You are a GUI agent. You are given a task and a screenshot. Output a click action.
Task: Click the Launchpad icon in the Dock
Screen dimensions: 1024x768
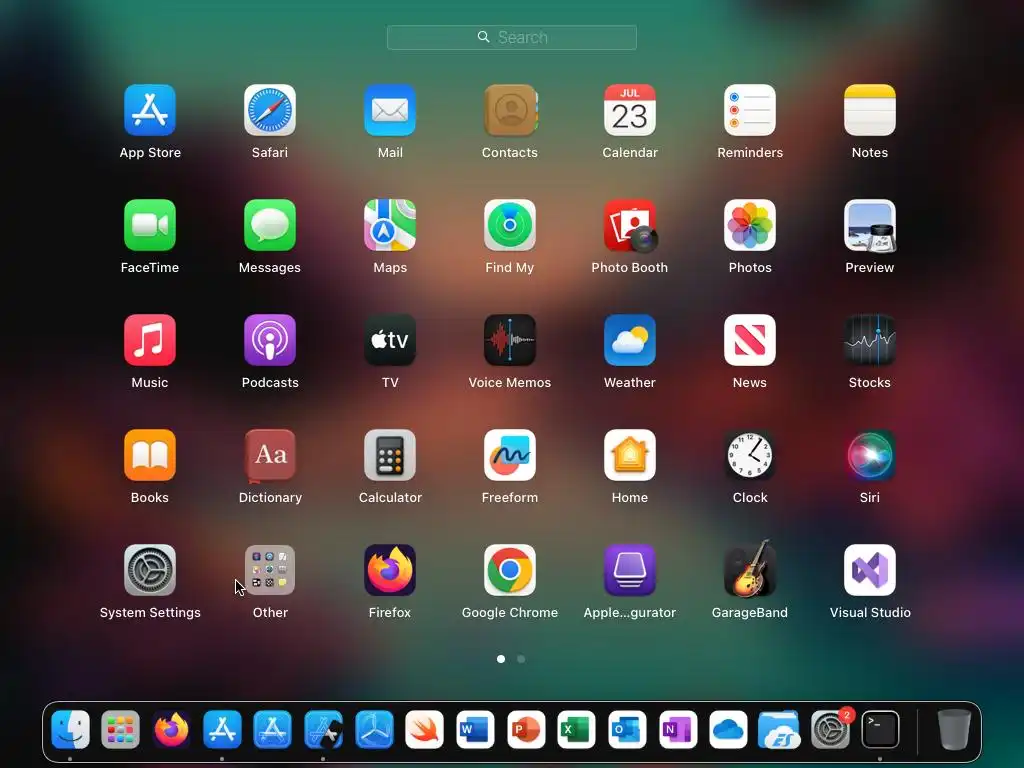121,729
